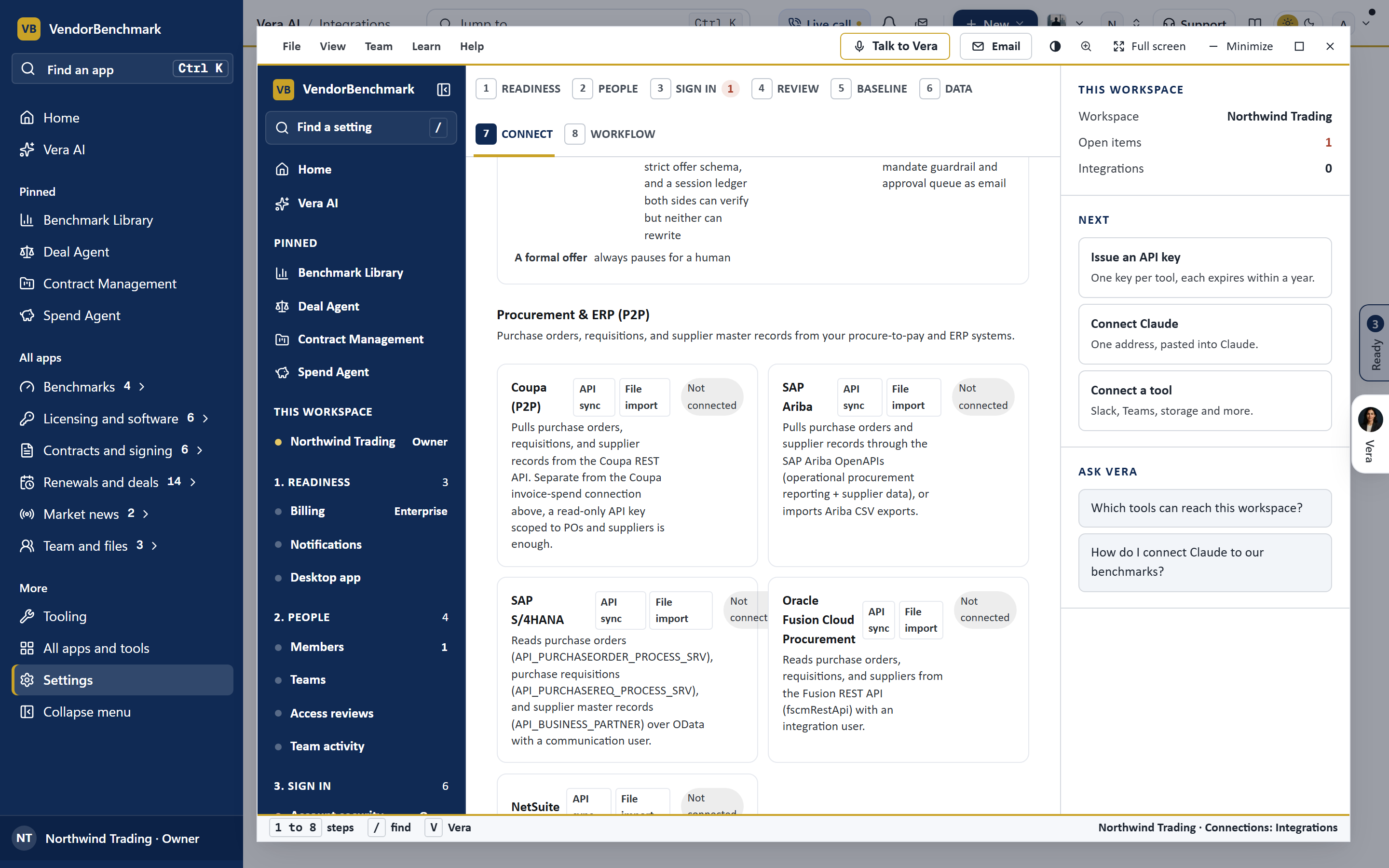This screenshot has height=868, width=1389.
Task: Go to Home in inner settings sidebar
Action: coord(314,169)
